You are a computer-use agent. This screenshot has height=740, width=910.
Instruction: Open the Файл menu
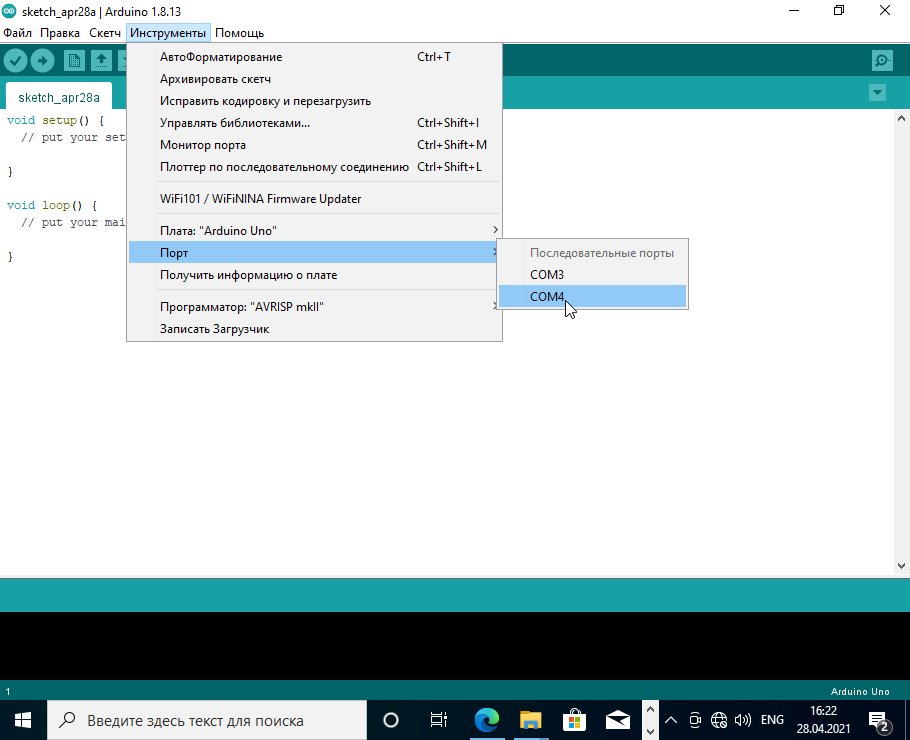[17, 33]
